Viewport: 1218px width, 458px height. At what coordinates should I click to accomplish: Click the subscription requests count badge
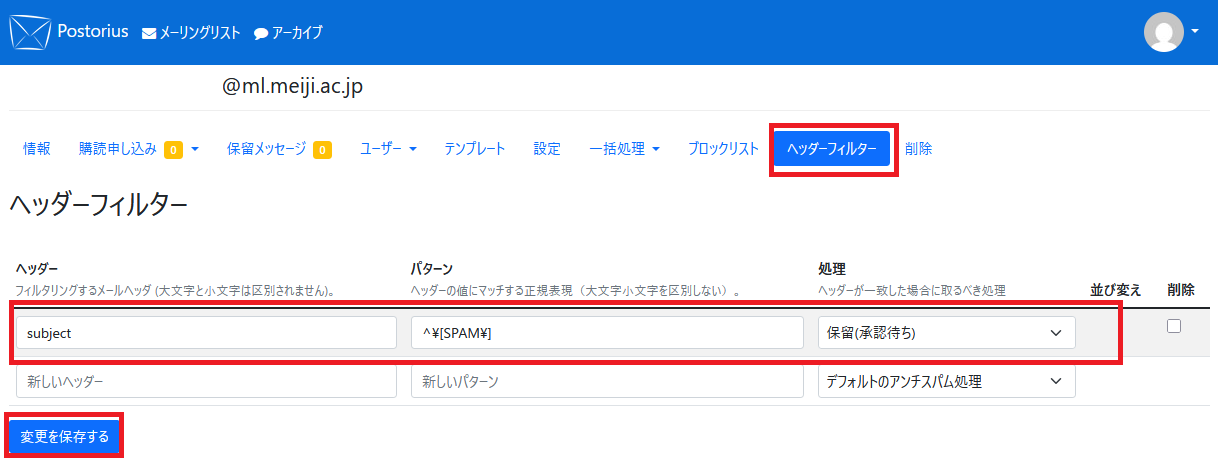173,150
